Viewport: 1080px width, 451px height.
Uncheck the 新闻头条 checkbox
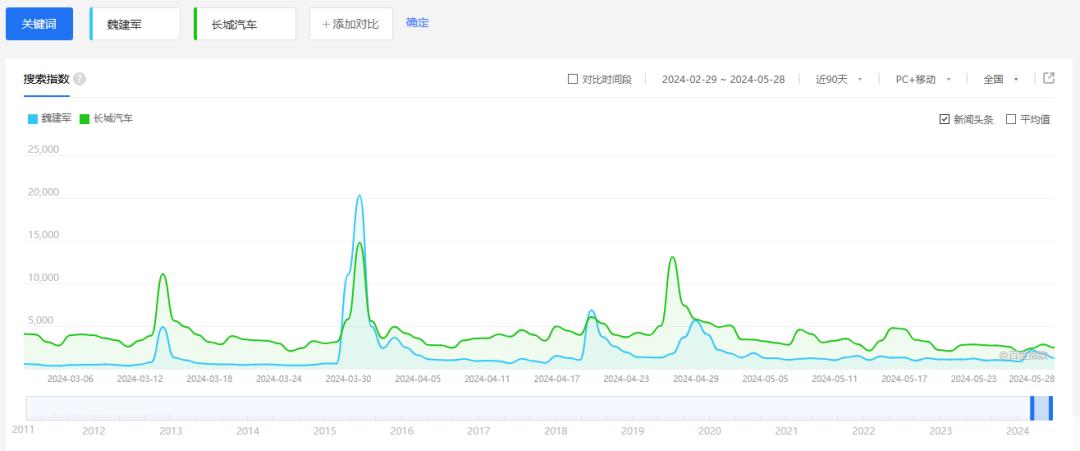pyautogui.click(x=944, y=119)
